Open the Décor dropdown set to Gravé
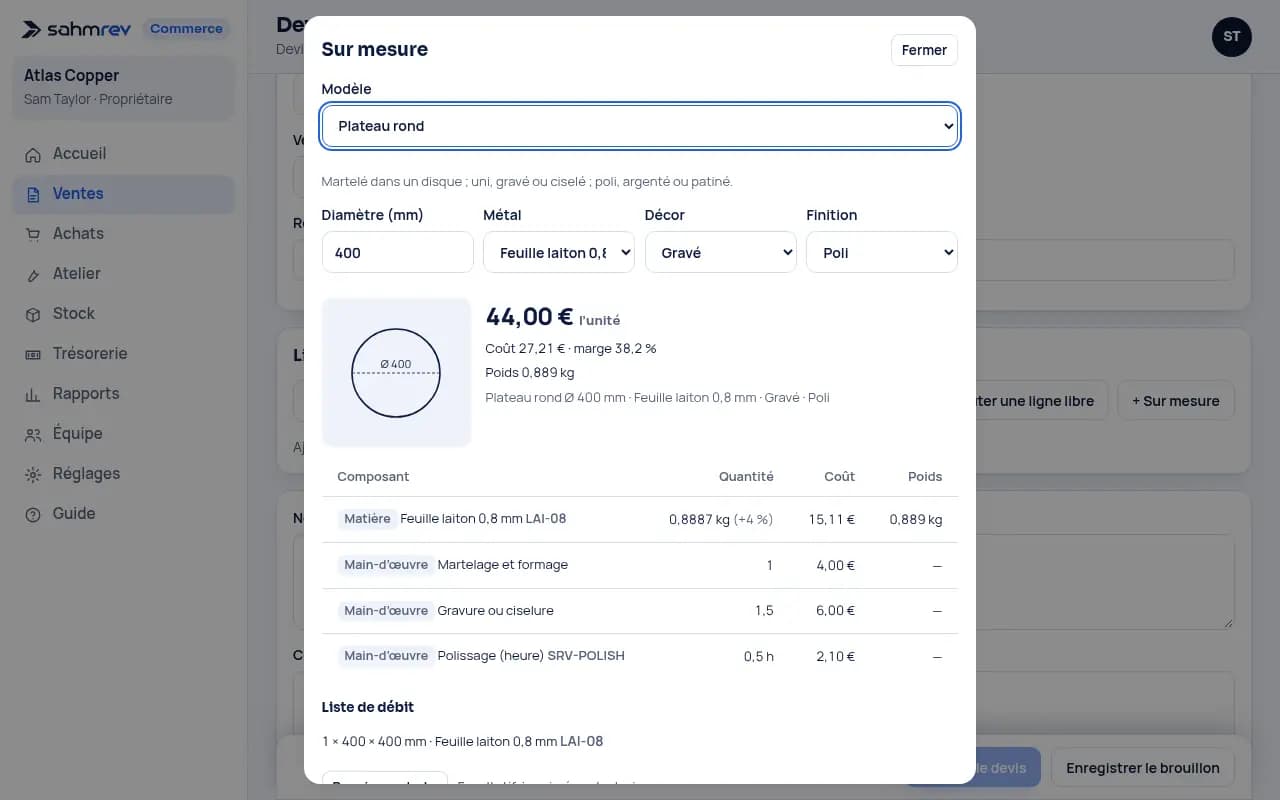The height and width of the screenshot is (800, 1280). click(720, 252)
